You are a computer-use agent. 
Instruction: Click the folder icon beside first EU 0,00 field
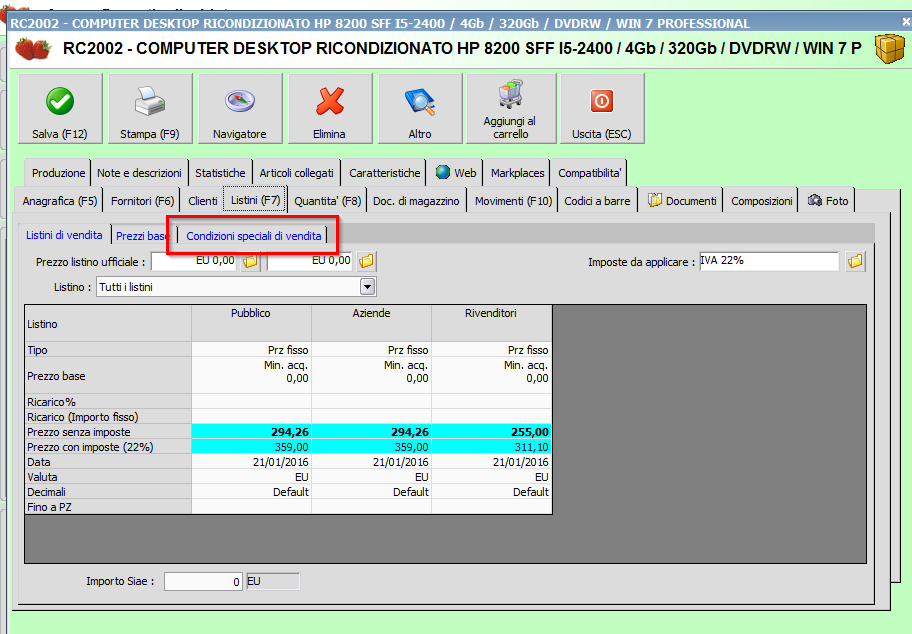tap(250, 261)
